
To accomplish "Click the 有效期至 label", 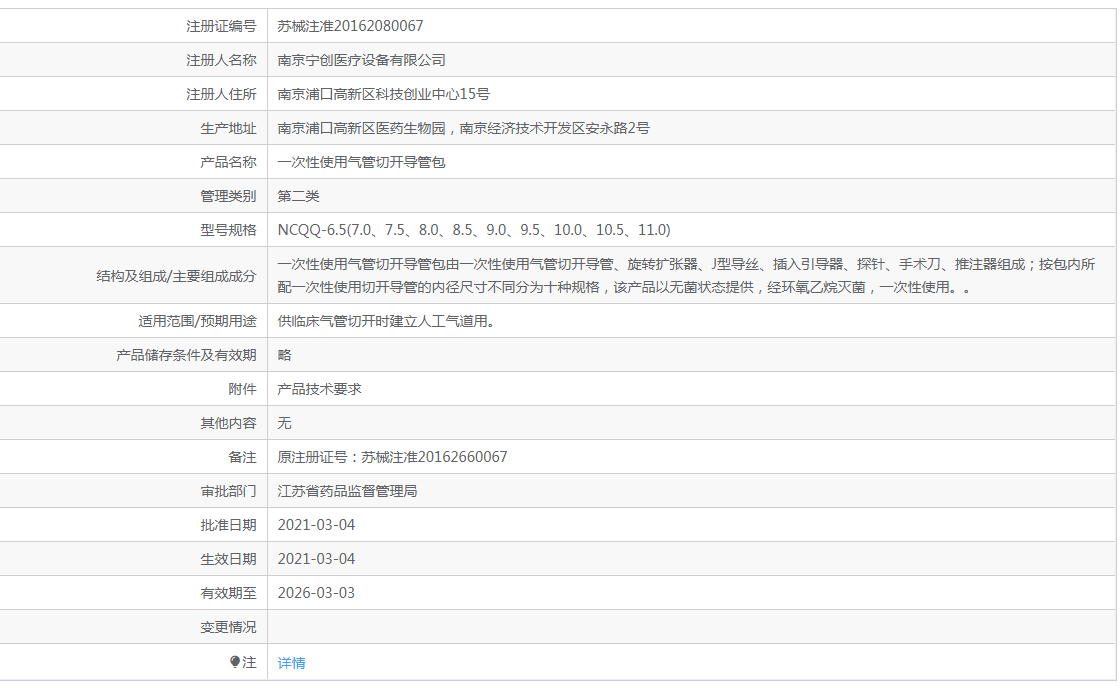I will pyautogui.click(x=228, y=593).
